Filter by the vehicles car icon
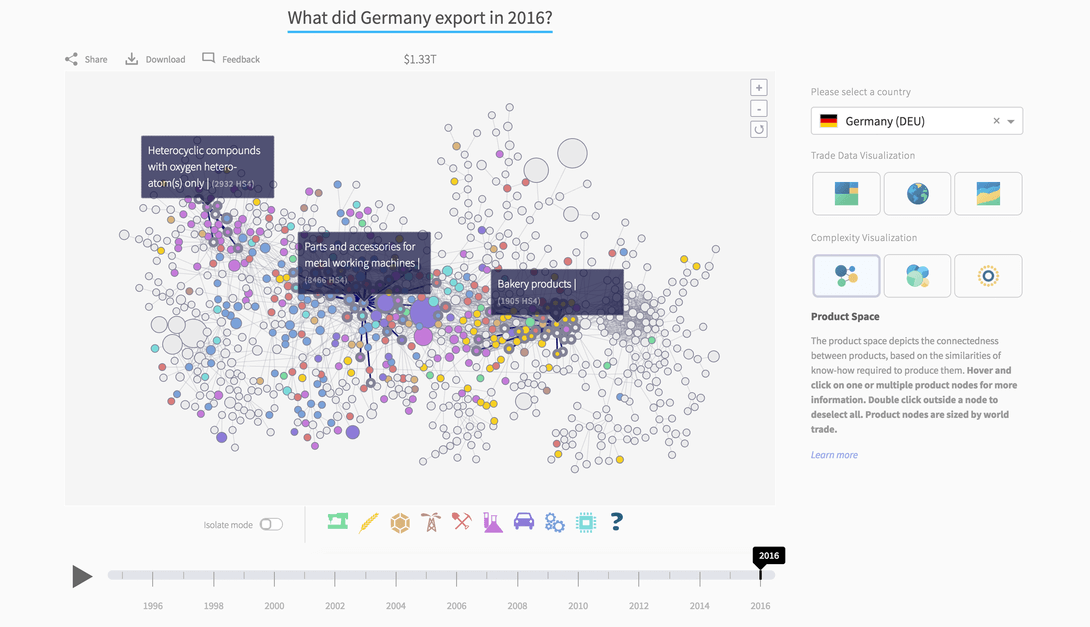Screen dimensions: 1090x627 pyautogui.click(x=524, y=522)
